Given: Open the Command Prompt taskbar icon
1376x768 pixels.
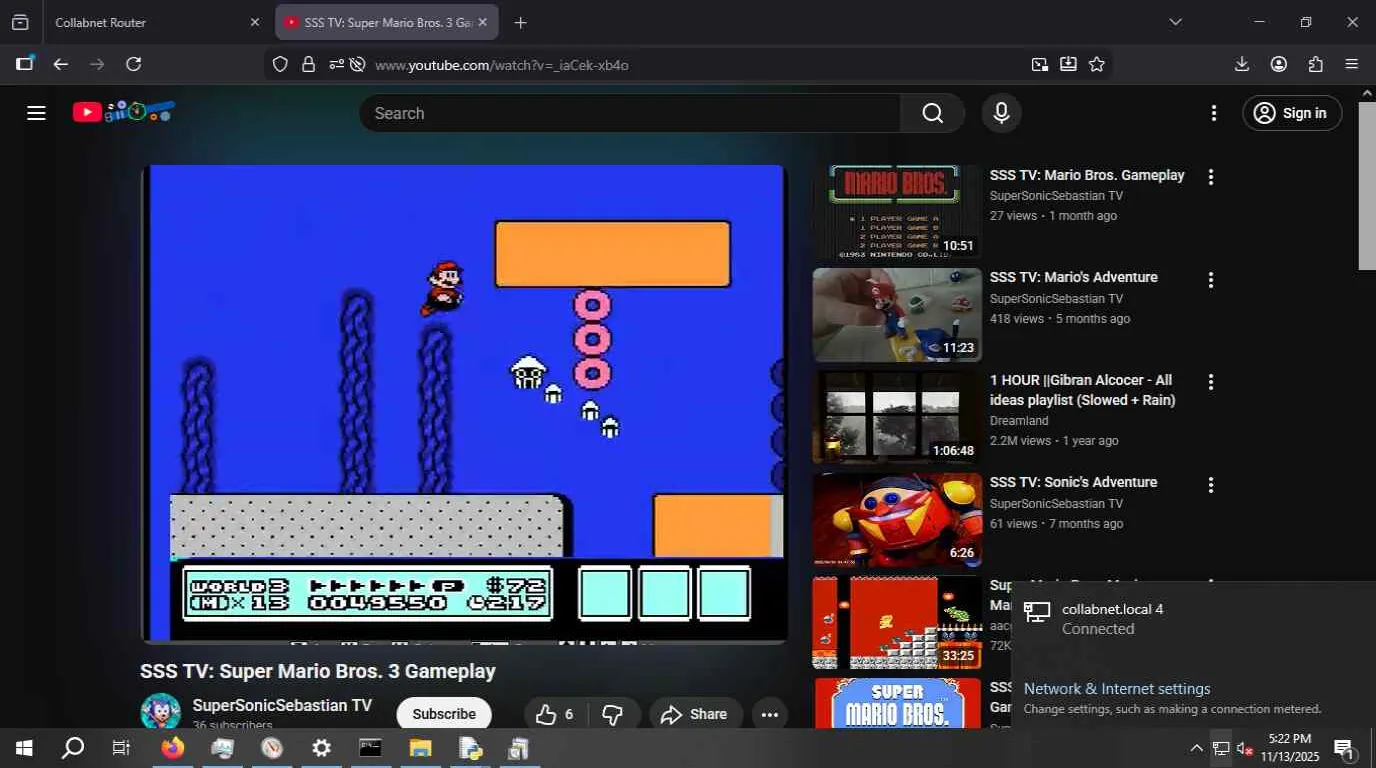Looking at the screenshot, I should coord(370,748).
